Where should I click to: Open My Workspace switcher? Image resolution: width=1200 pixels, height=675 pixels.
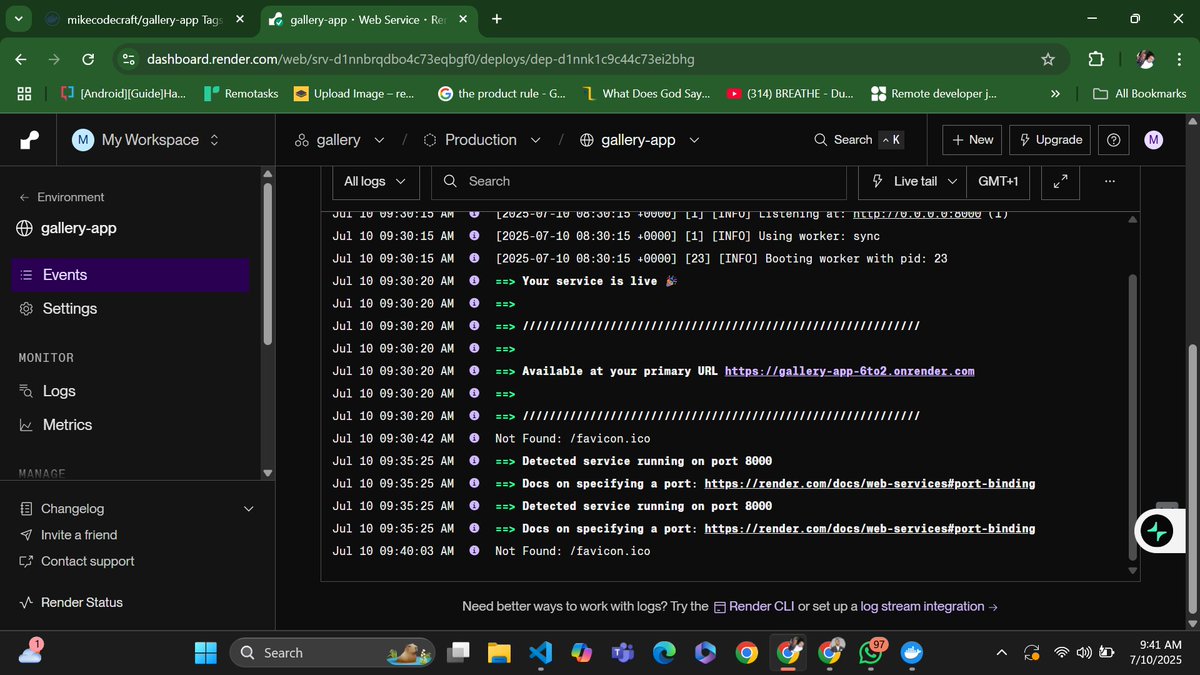click(147, 140)
